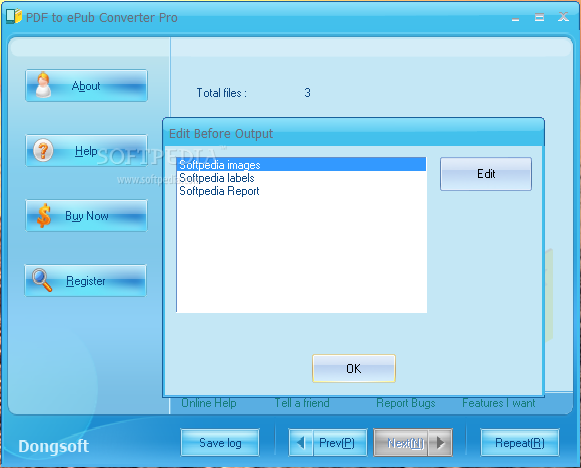Open the Online Help link

pos(209,403)
